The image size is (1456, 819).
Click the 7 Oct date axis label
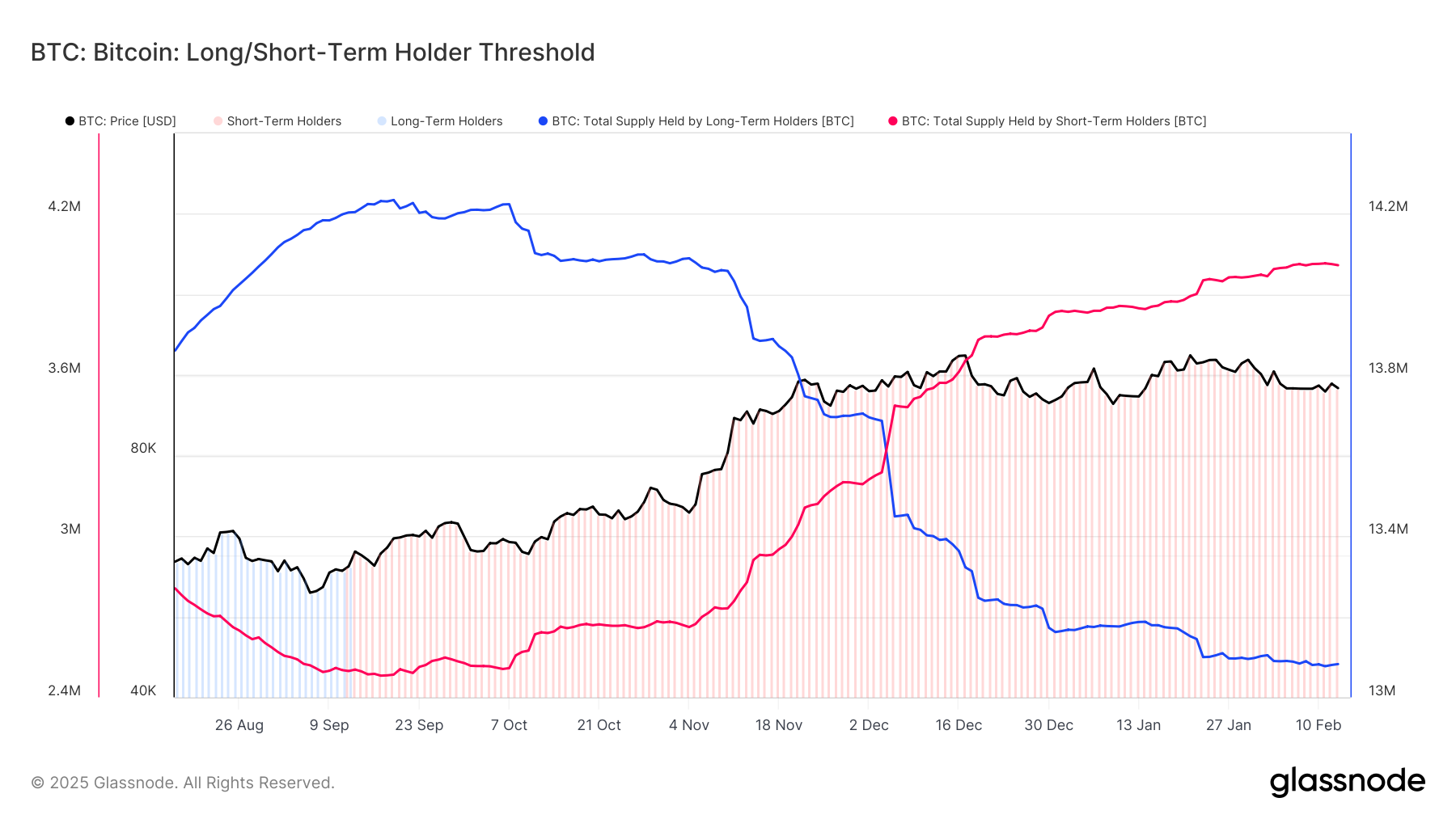click(509, 725)
